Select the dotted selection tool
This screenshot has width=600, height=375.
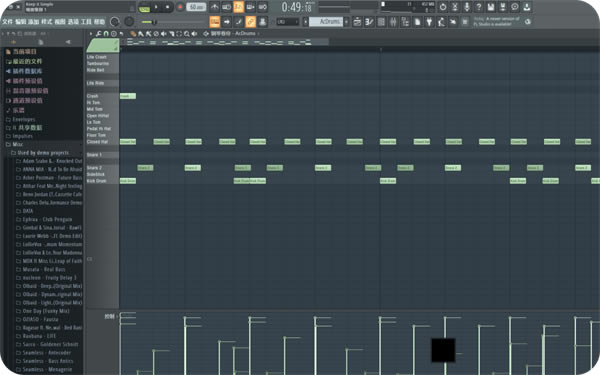point(179,34)
